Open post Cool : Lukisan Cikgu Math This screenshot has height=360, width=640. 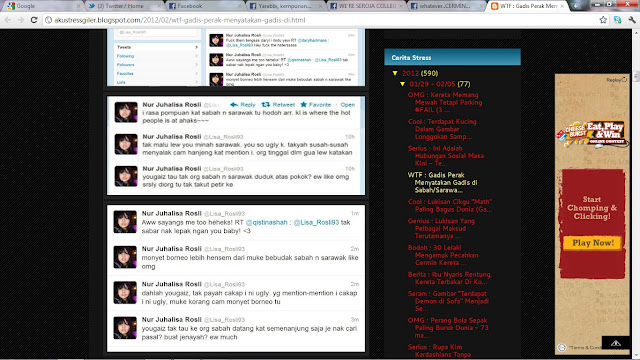coord(450,205)
